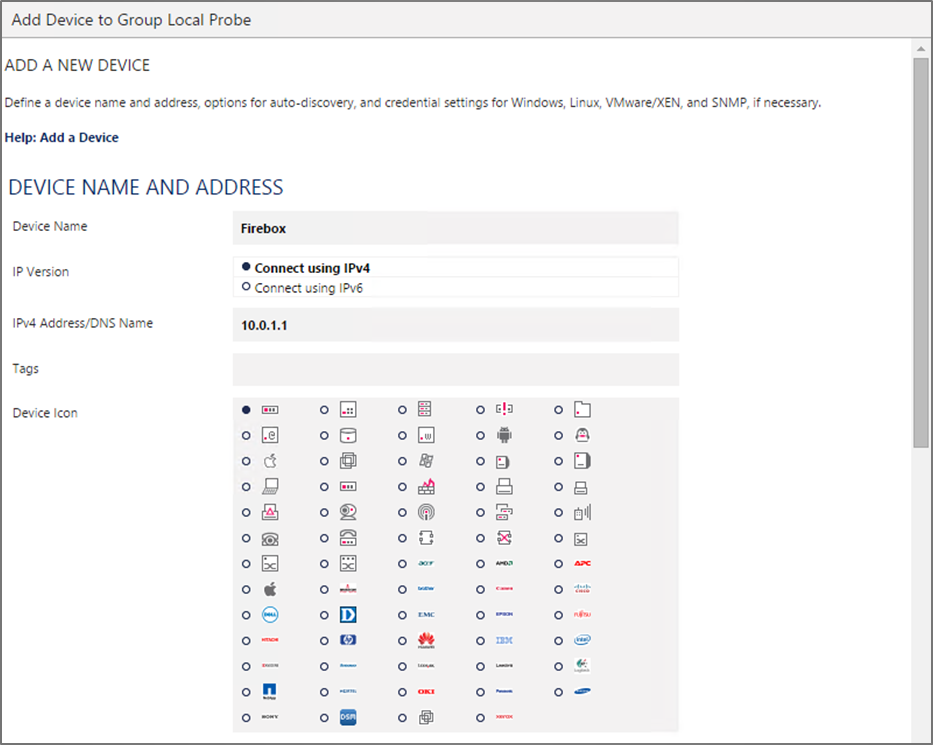
Task: Choose the Linux penguin device icon
Action: [582, 436]
